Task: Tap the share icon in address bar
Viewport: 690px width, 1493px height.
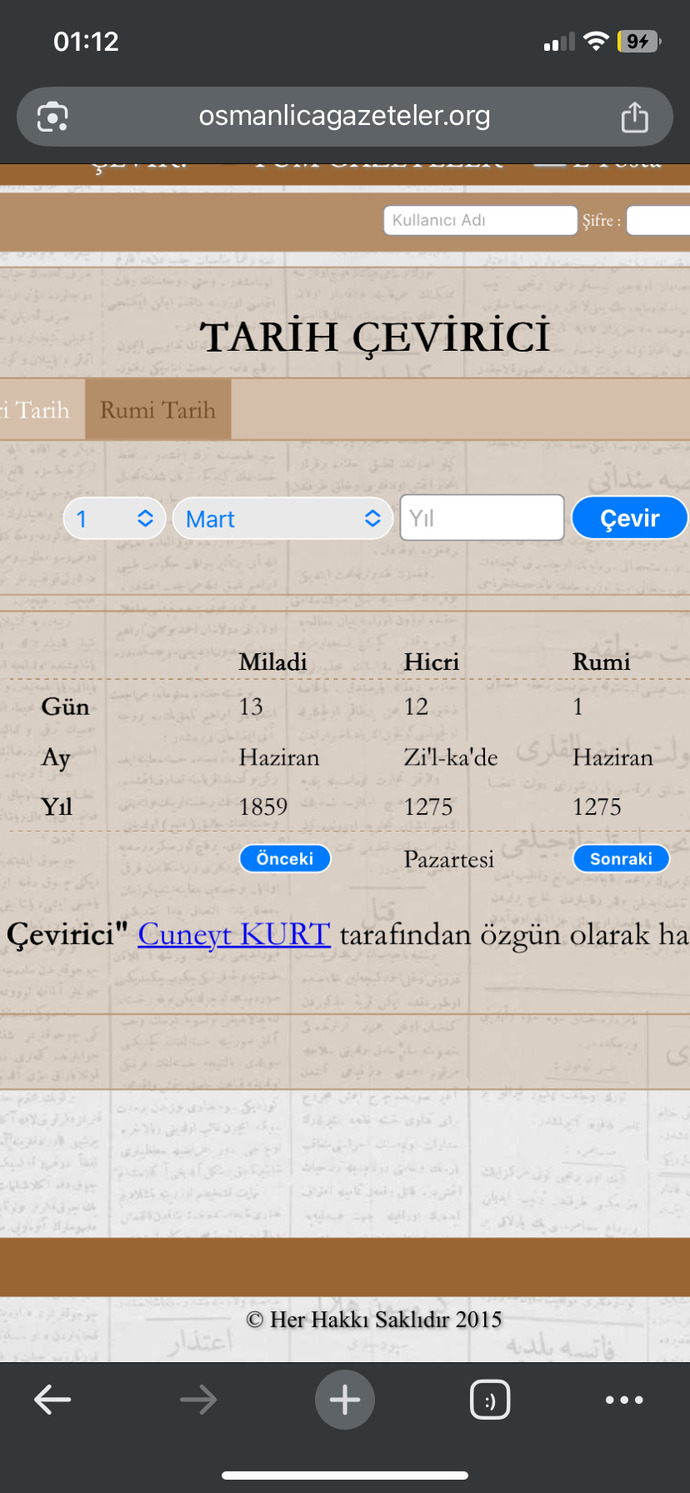Action: point(635,117)
